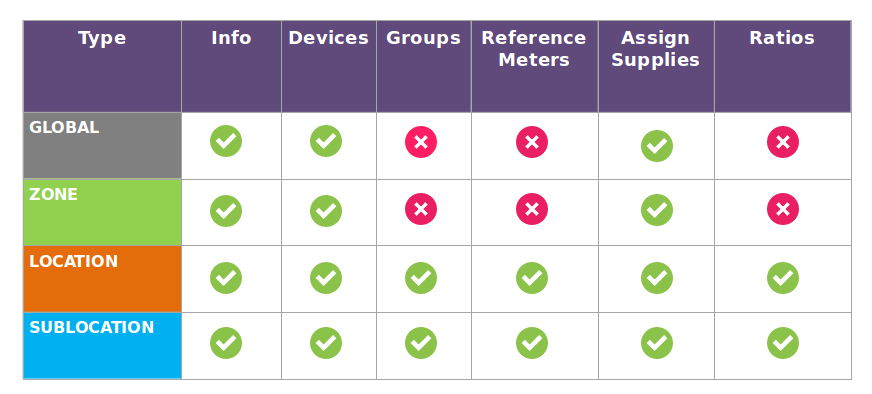Select the green ZONE row label
This screenshot has height=394, width=872.
[x=102, y=213]
